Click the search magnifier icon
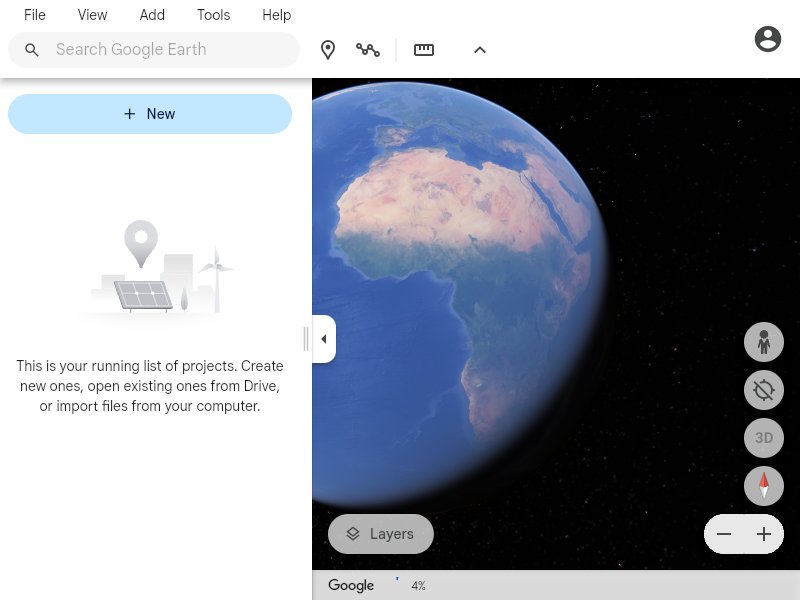The width and height of the screenshot is (800, 600). tap(32, 50)
